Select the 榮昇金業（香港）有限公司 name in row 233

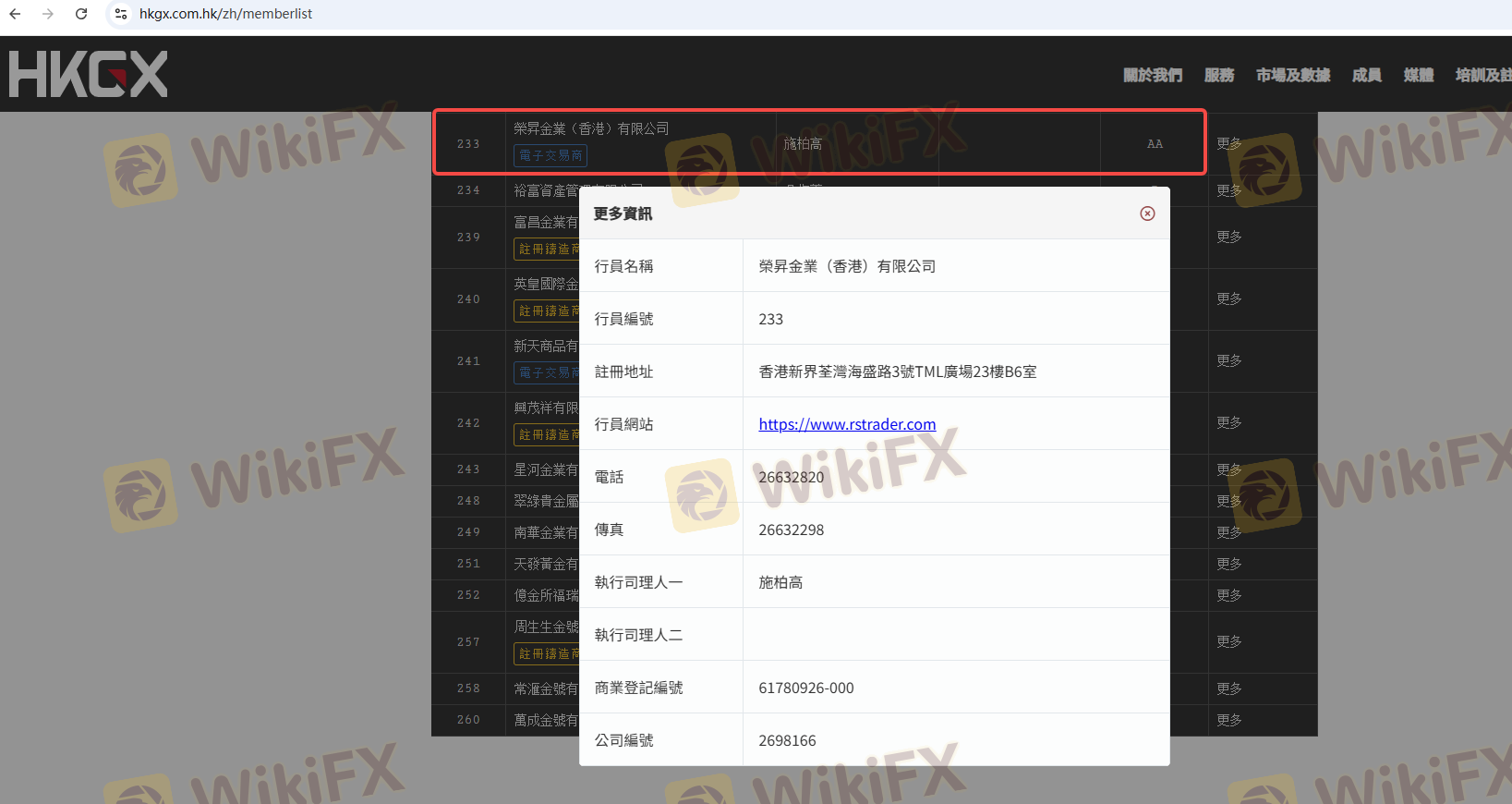point(591,128)
